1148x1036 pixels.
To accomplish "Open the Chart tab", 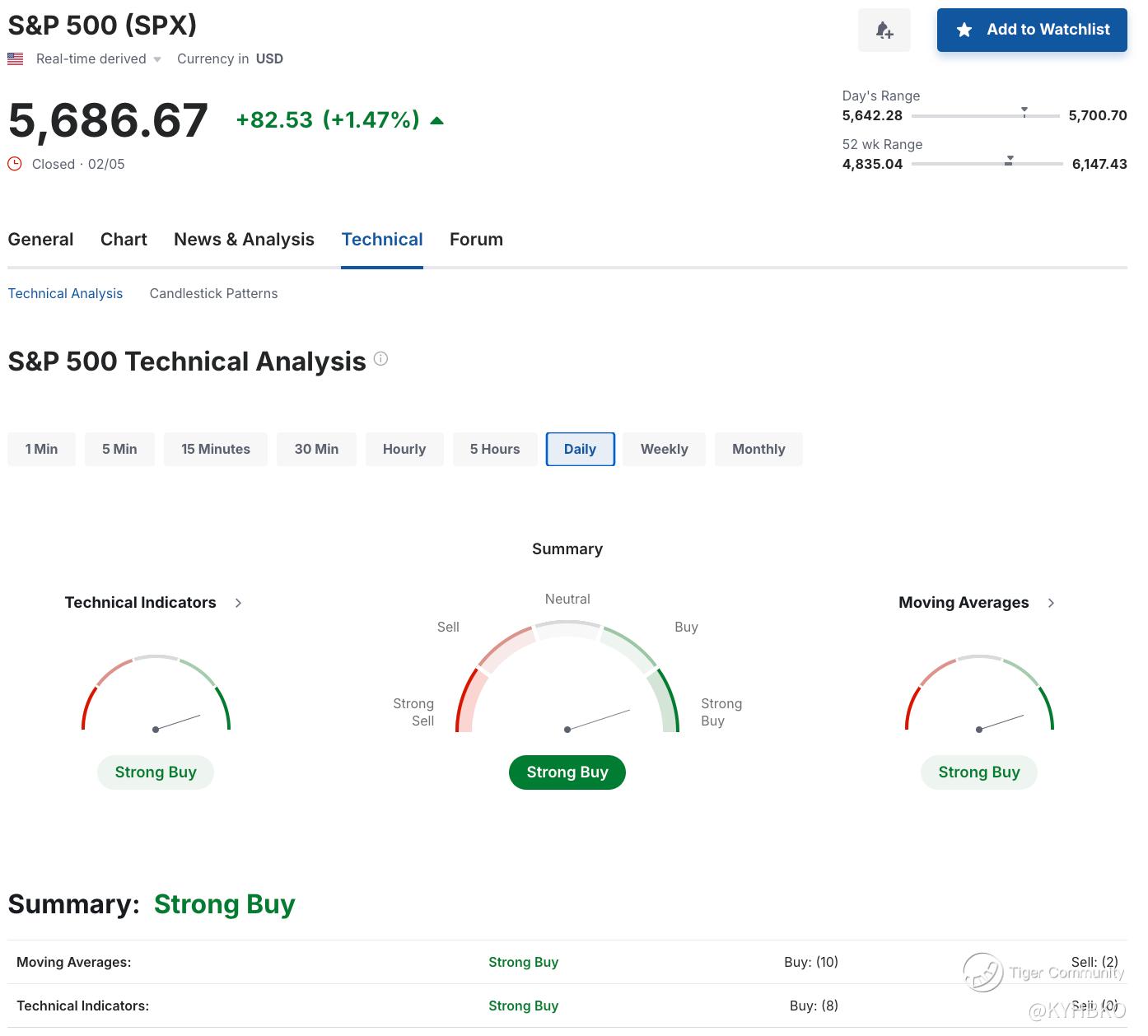I will [x=124, y=240].
